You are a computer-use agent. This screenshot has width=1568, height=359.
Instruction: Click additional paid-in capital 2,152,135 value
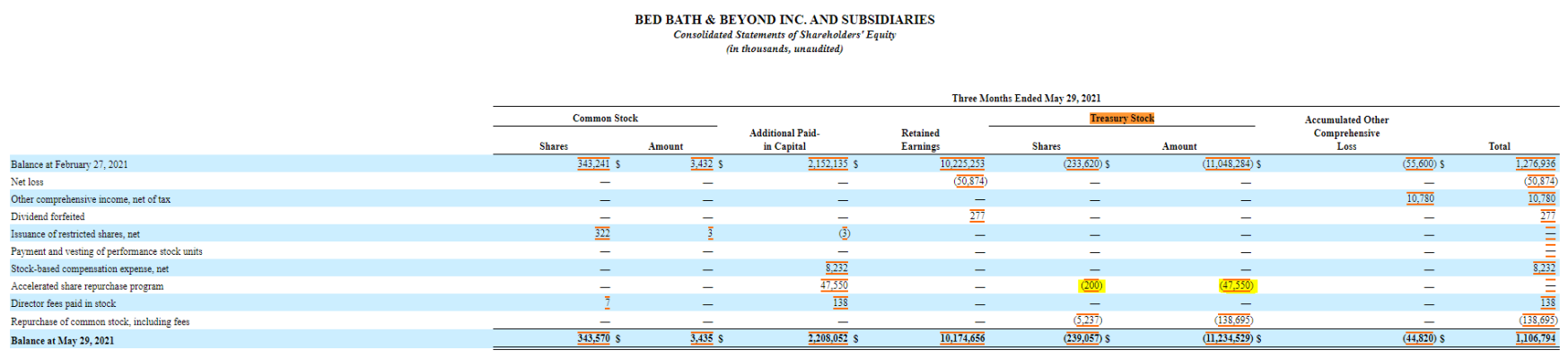(x=828, y=164)
